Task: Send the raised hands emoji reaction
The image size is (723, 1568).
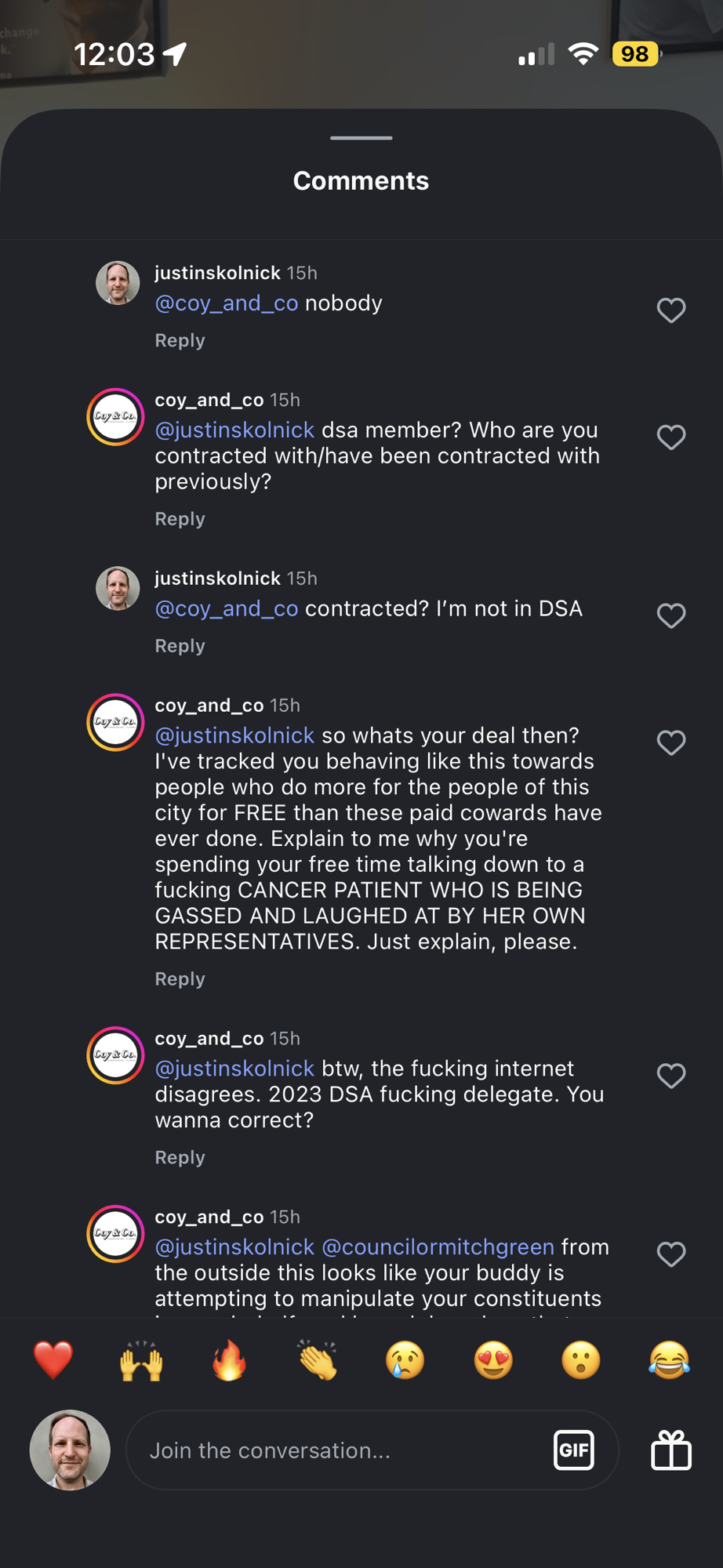Action: [141, 1359]
